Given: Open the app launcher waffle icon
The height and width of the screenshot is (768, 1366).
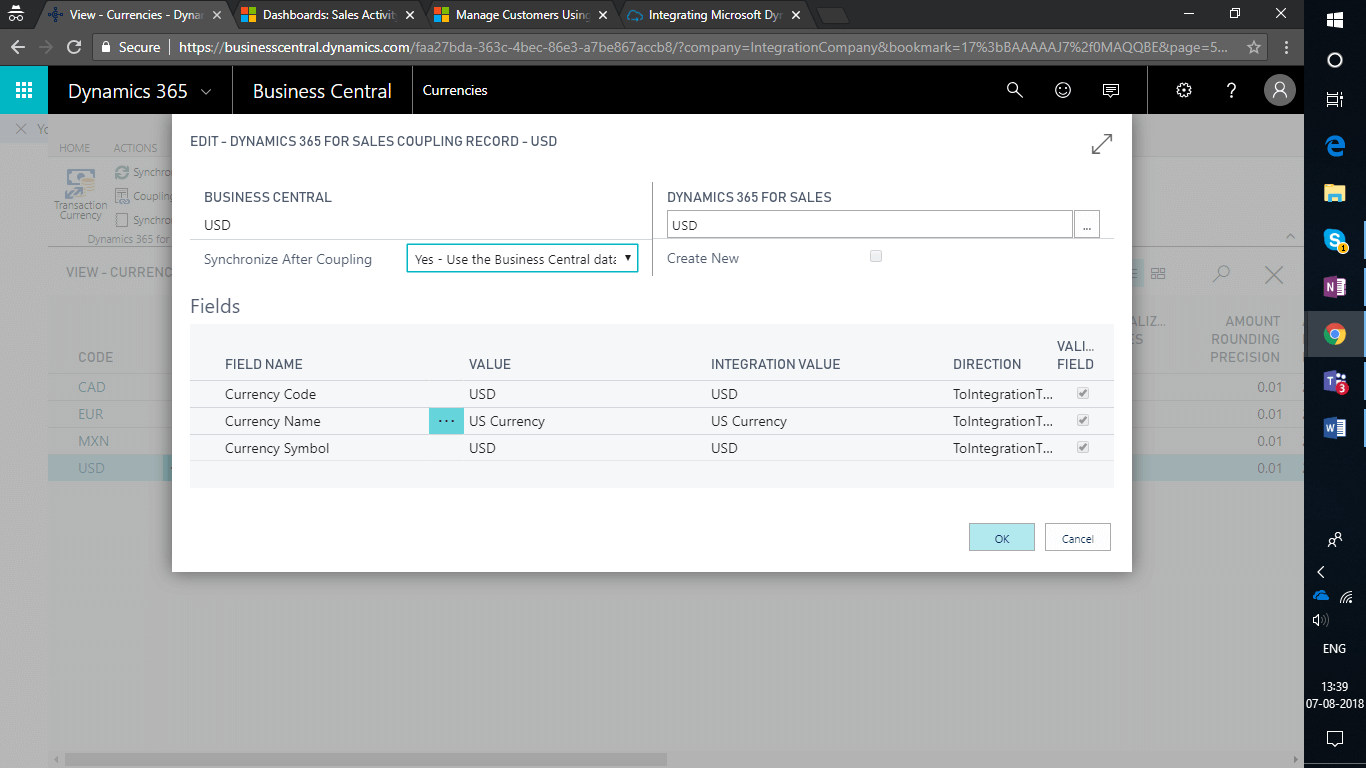Looking at the screenshot, I should [24, 90].
